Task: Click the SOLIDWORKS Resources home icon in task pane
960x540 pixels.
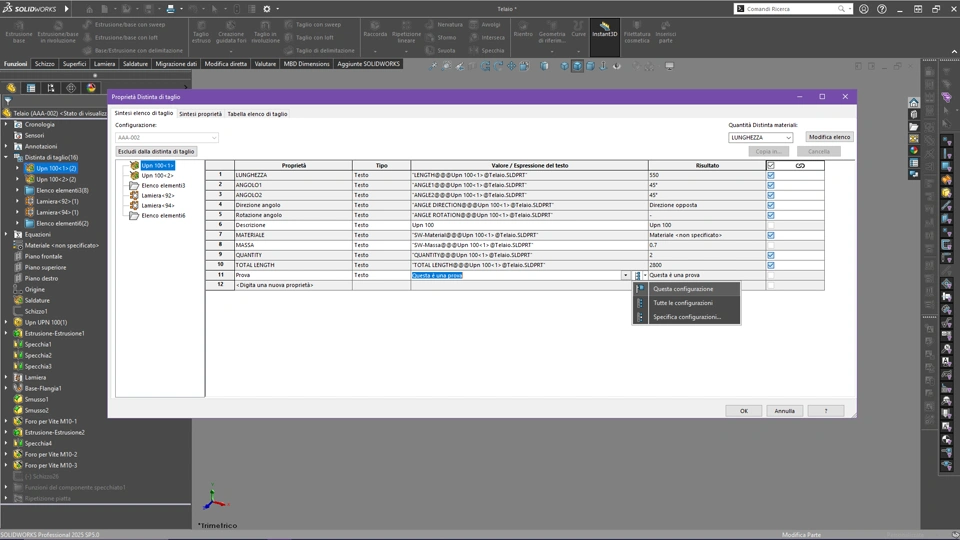Action: (x=914, y=102)
